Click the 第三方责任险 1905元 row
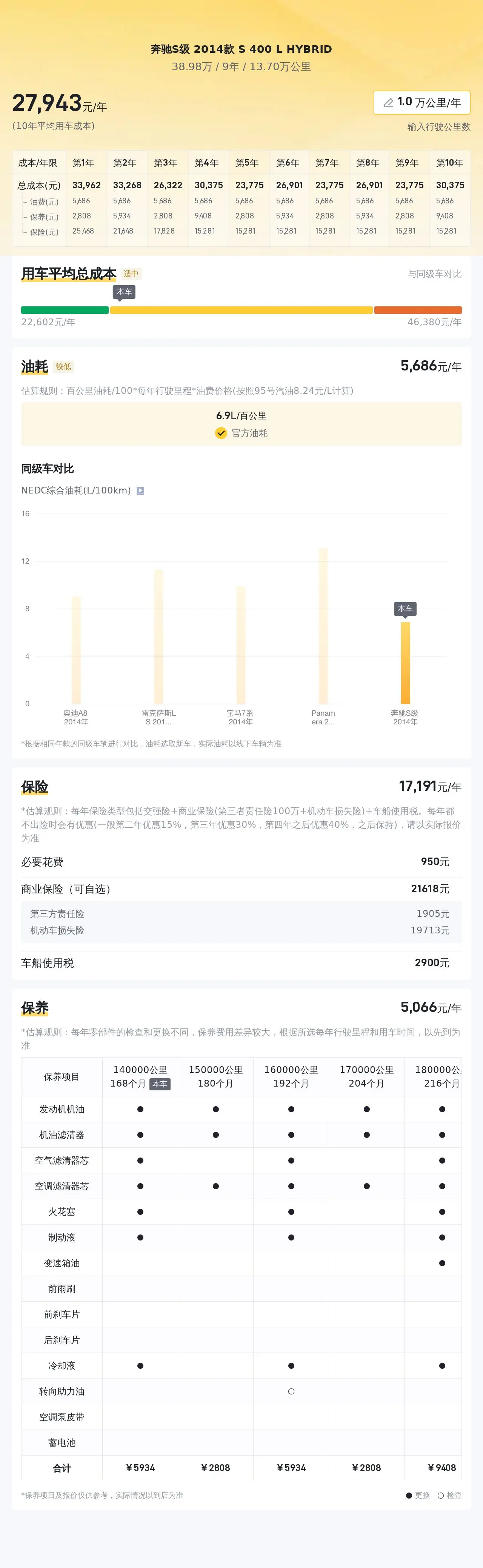The width and height of the screenshot is (483, 1568). coord(241,914)
